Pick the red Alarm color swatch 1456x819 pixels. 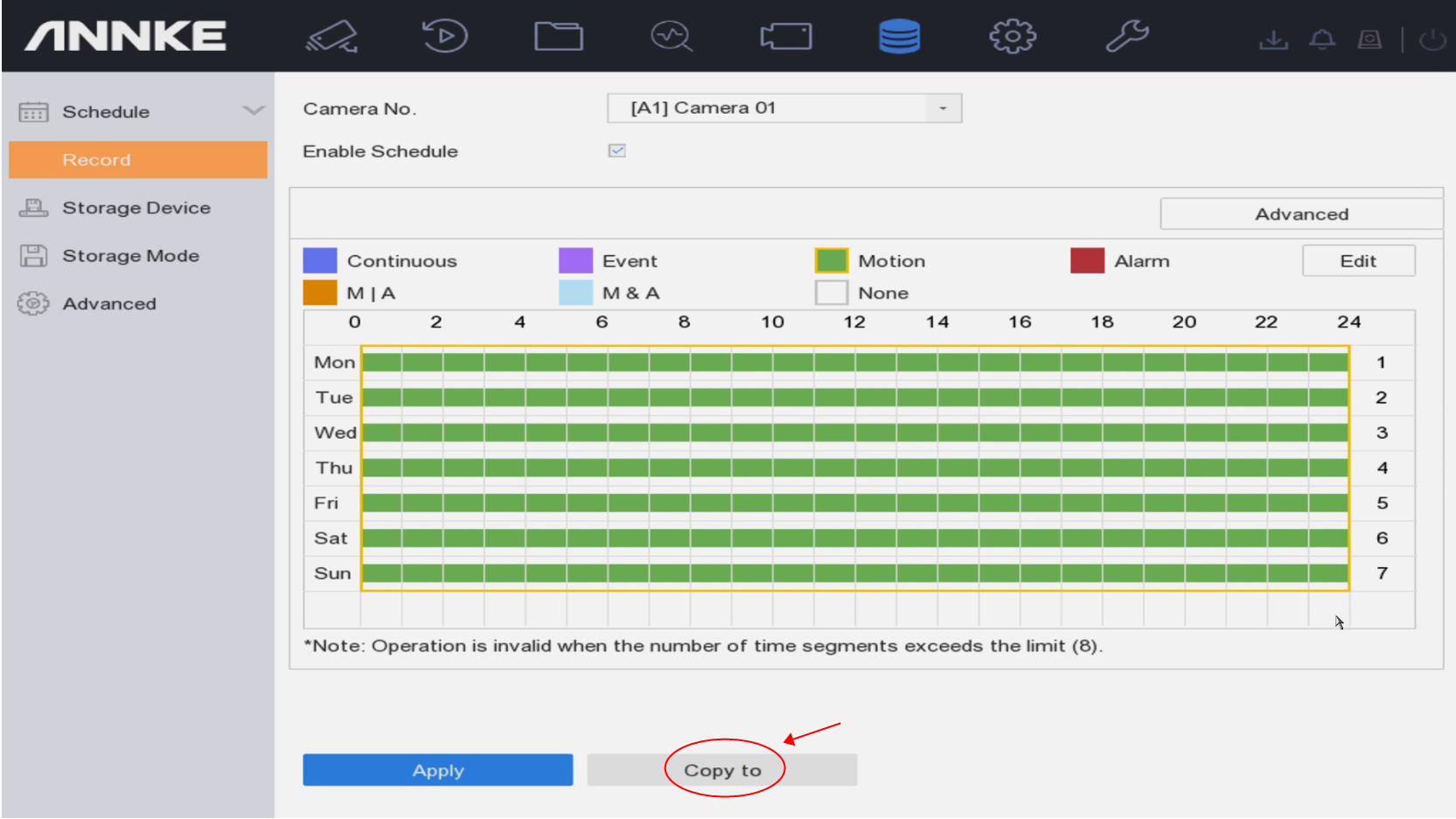pyautogui.click(x=1087, y=260)
